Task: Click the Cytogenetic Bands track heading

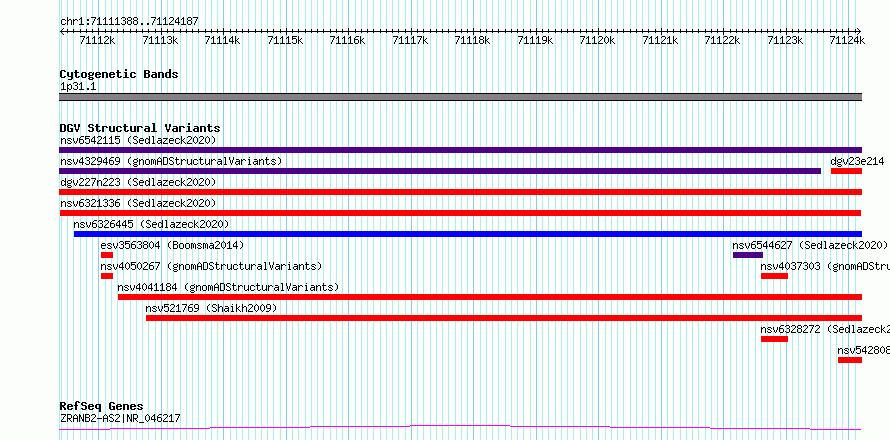Action: (119, 74)
